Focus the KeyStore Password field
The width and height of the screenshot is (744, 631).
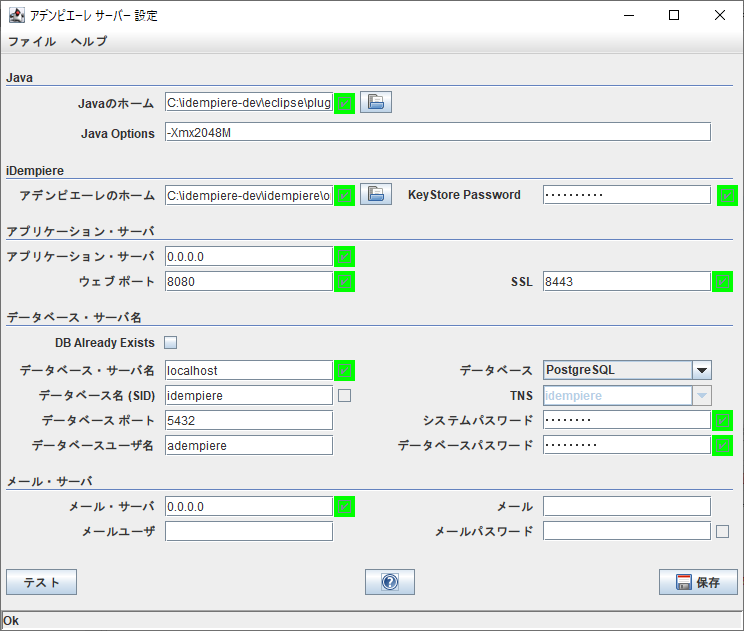627,195
